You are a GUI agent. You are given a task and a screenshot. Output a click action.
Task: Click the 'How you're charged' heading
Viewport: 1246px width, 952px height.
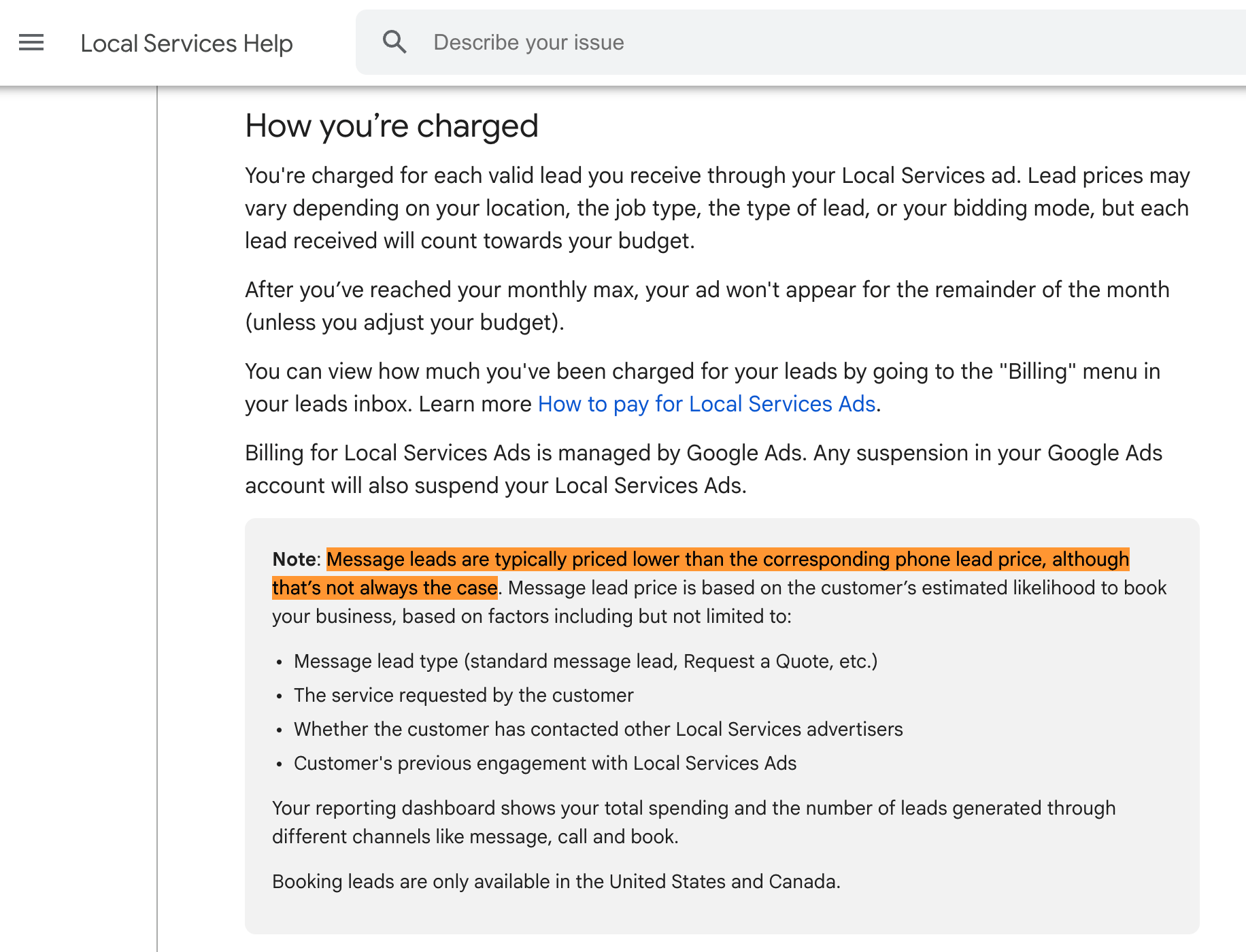point(392,126)
